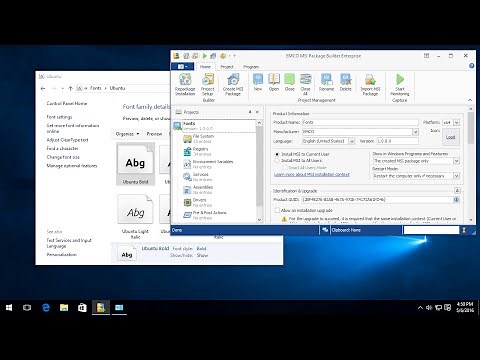Open Project Setup from the ribbon
Viewport: 480px width, 360px height.
pyautogui.click(x=208, y=84)
